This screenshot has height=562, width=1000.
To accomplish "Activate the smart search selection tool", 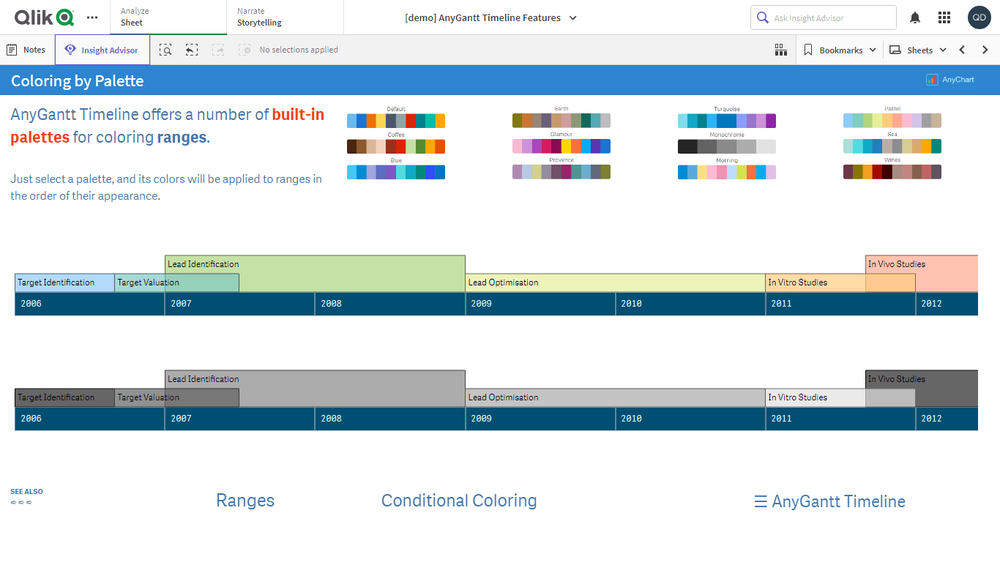I will [166, 50].
